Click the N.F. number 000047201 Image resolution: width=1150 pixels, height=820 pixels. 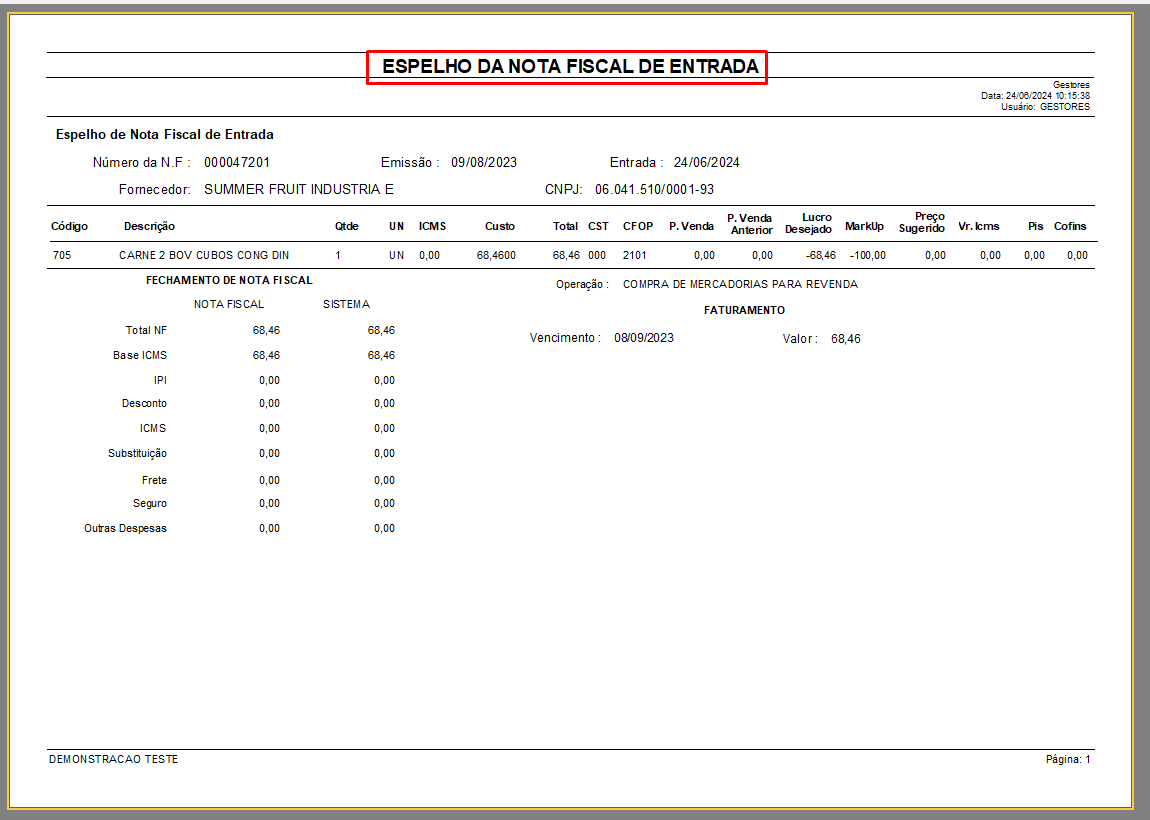tap(237, 162)
